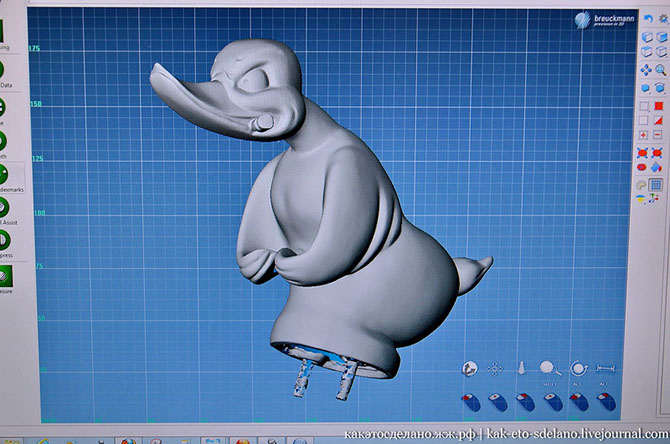Select the first cube view icon

[x=647, y=37]
